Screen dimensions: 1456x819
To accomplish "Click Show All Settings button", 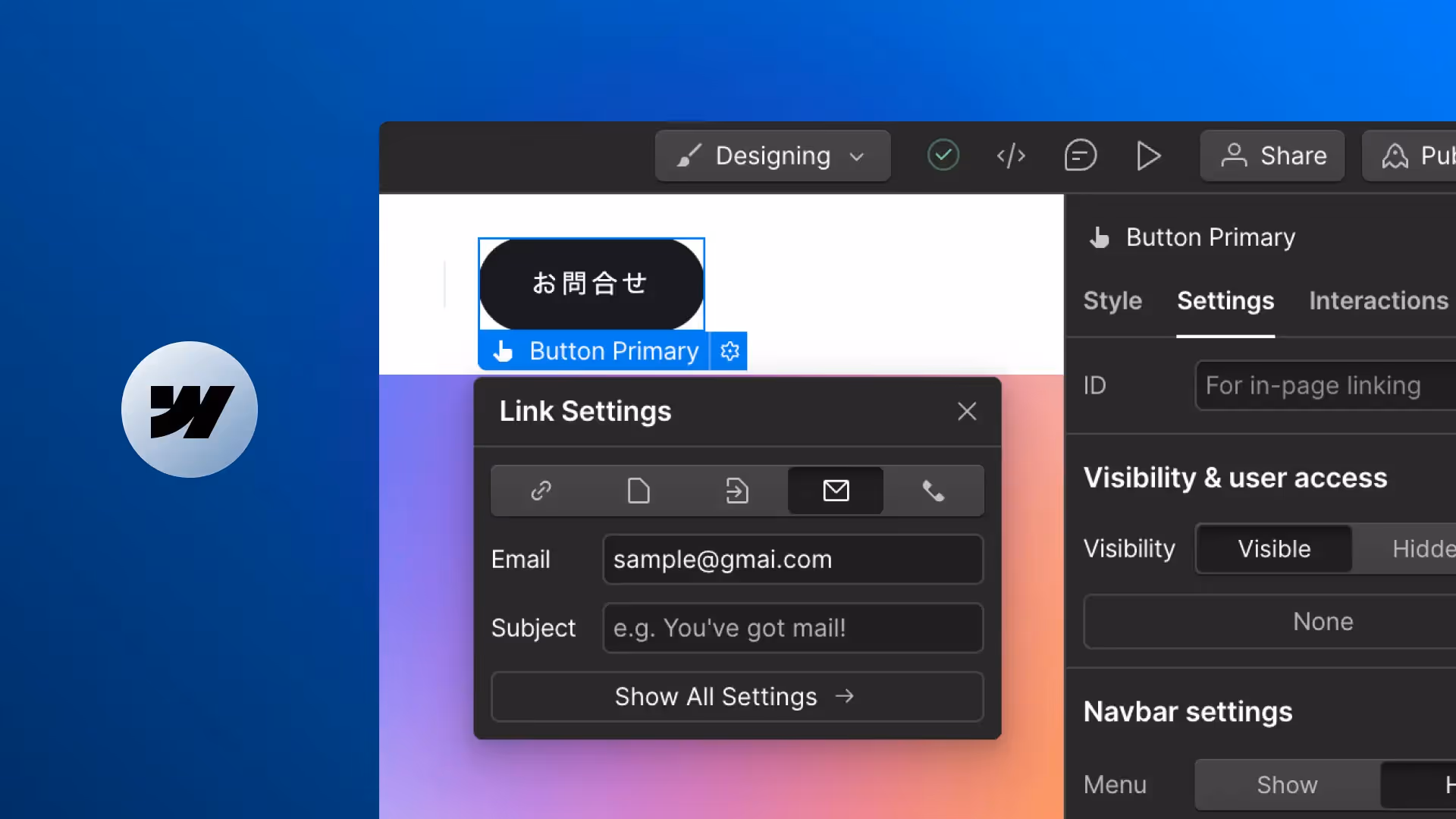I will (736, 696).
